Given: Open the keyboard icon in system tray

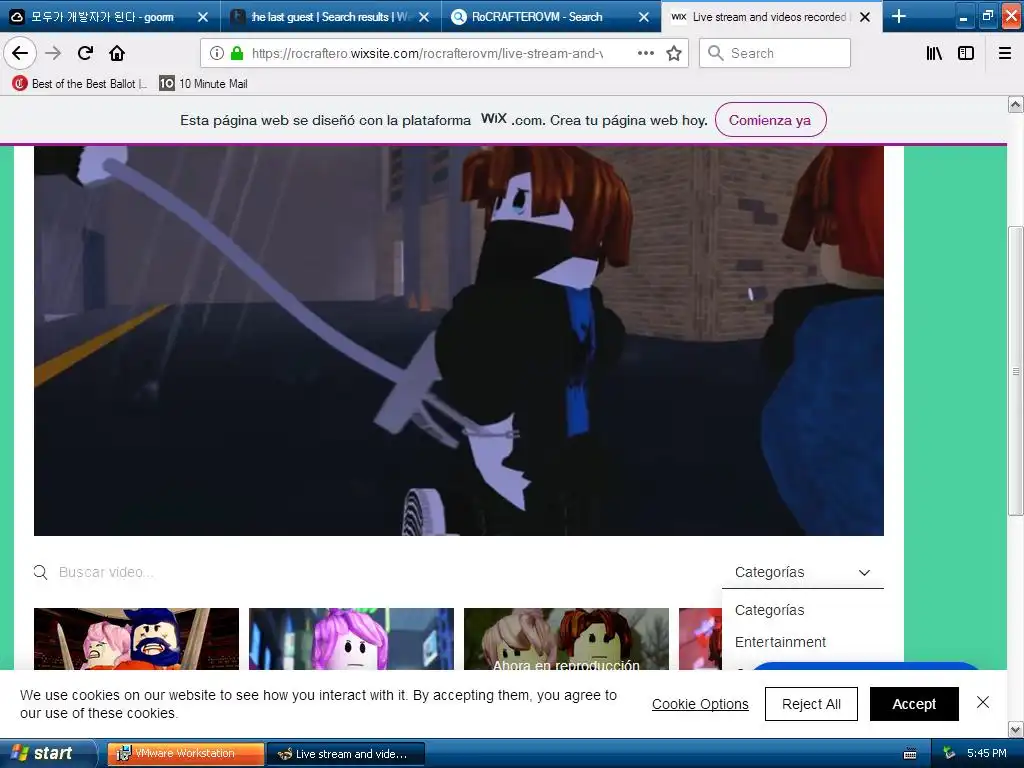Looking at the screenshot, I should [x=910, y=754].
